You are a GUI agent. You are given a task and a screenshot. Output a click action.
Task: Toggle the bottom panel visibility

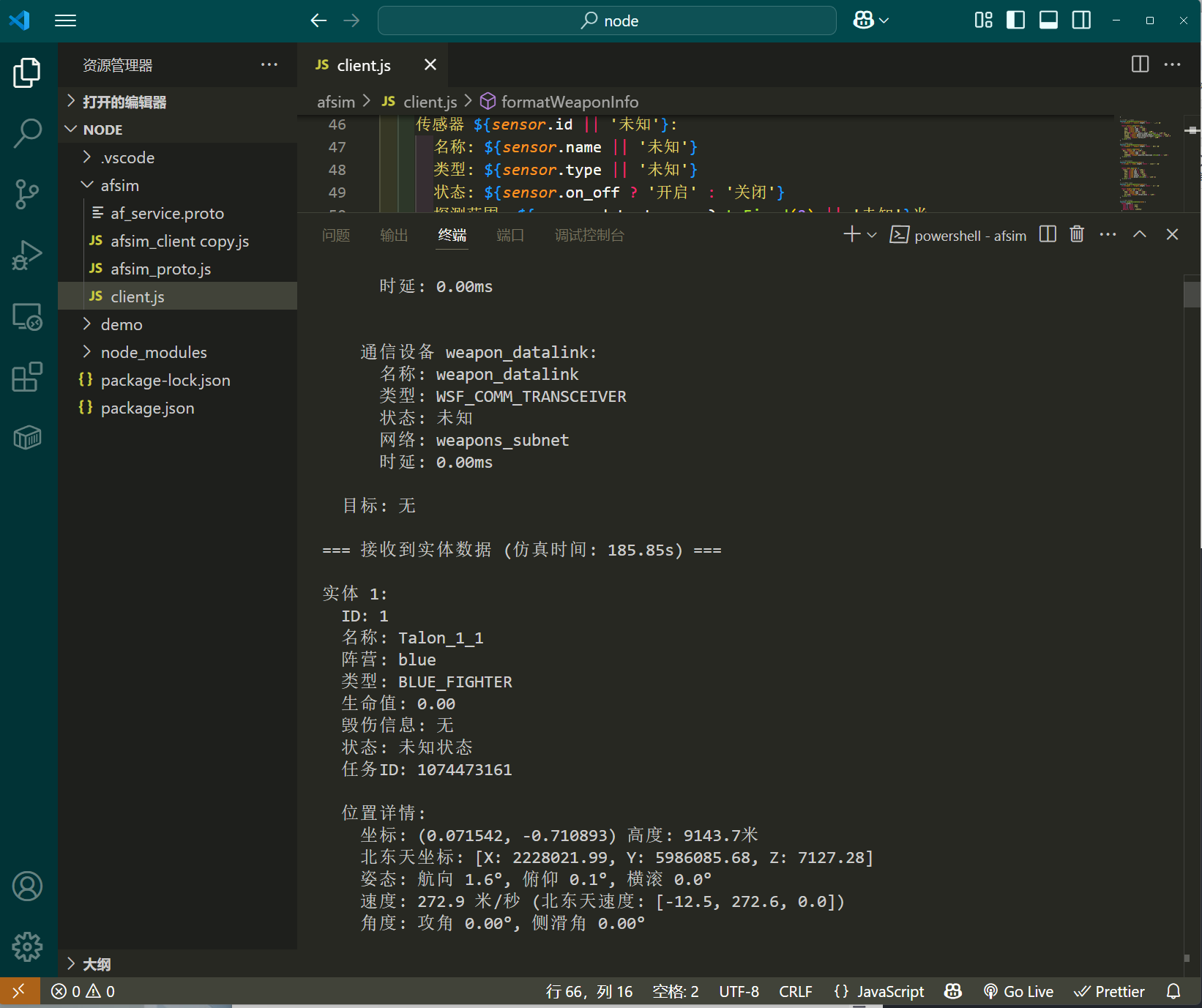click(1048, 20)
